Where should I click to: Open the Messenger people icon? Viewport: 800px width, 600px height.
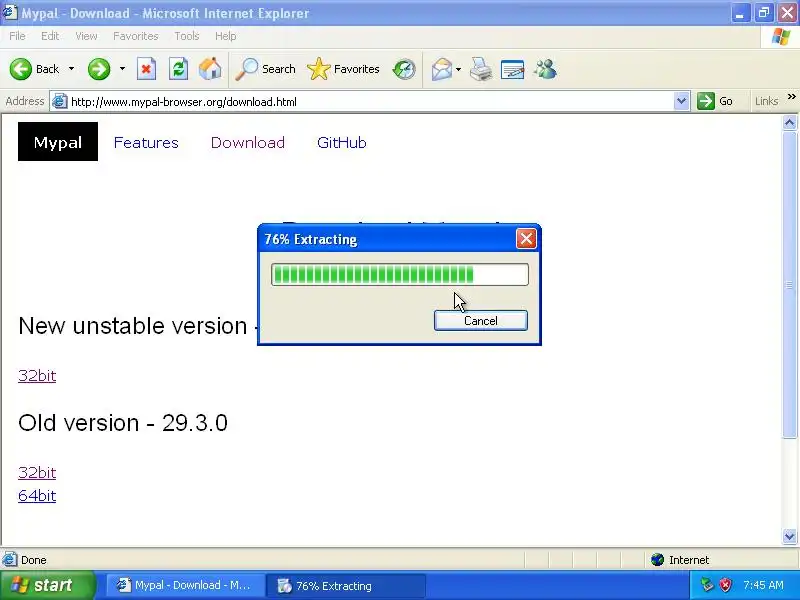click(x=545, y=69)
